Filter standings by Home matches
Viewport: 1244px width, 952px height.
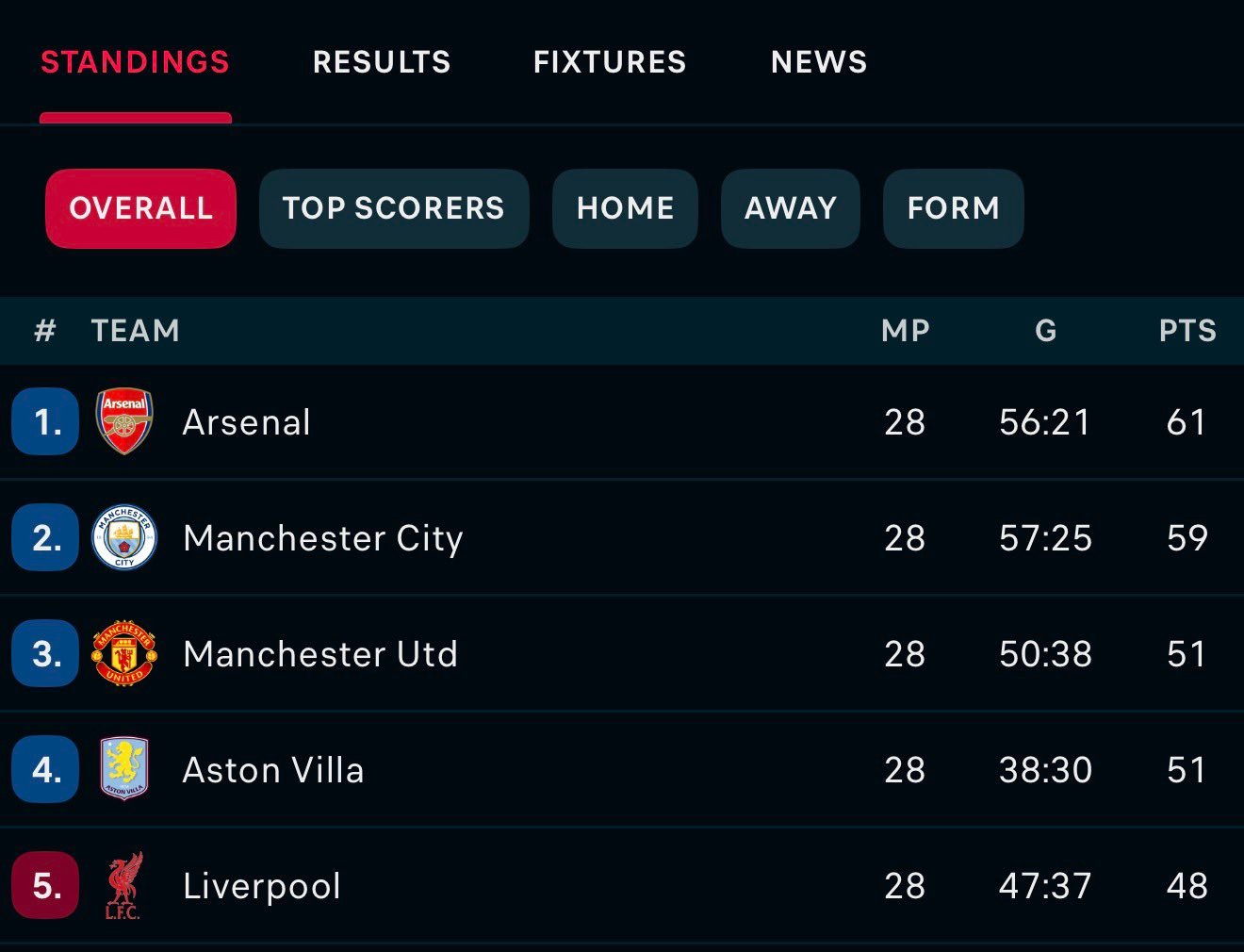click(625, 208)
